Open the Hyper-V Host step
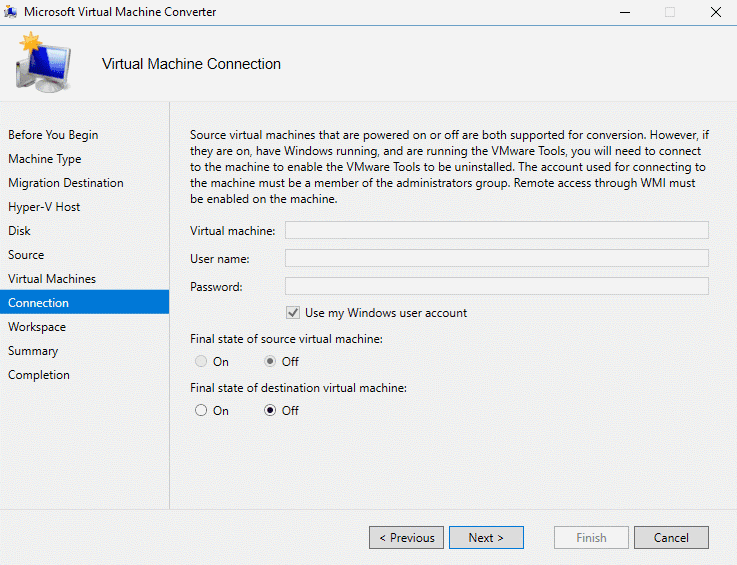This screenshot has width=737, height=565. pyautogui.click(x=44, y=207)
